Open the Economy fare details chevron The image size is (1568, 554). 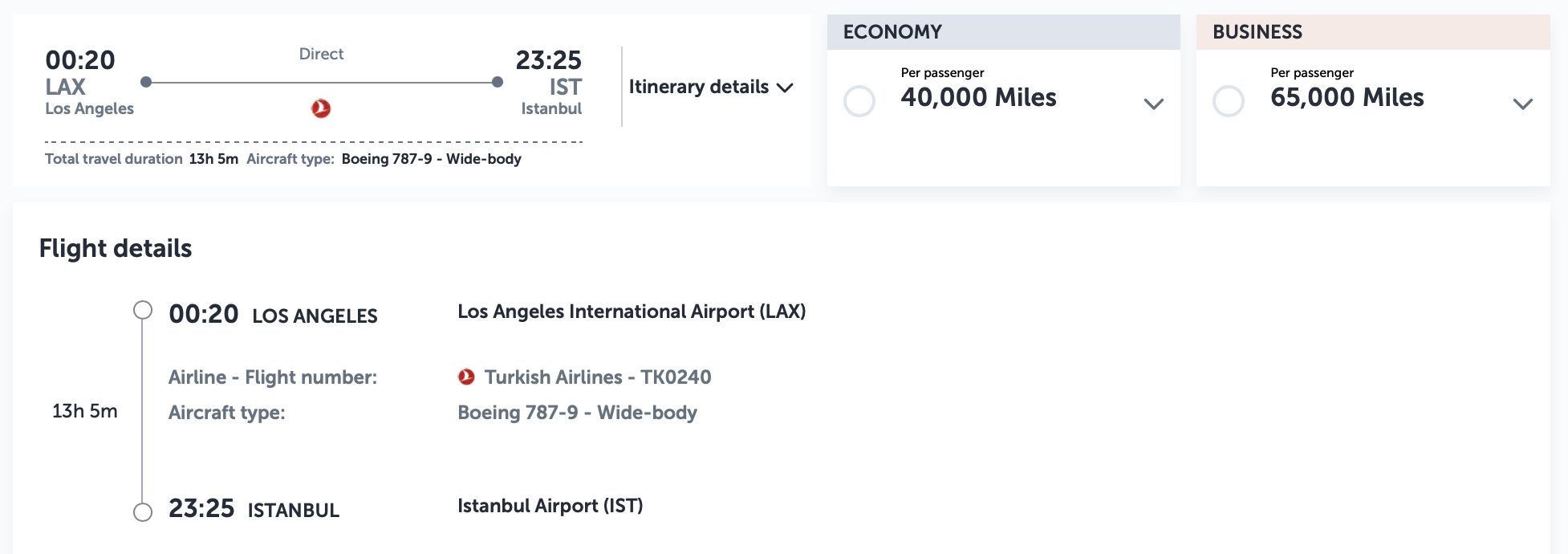(x=1153, y=103)
